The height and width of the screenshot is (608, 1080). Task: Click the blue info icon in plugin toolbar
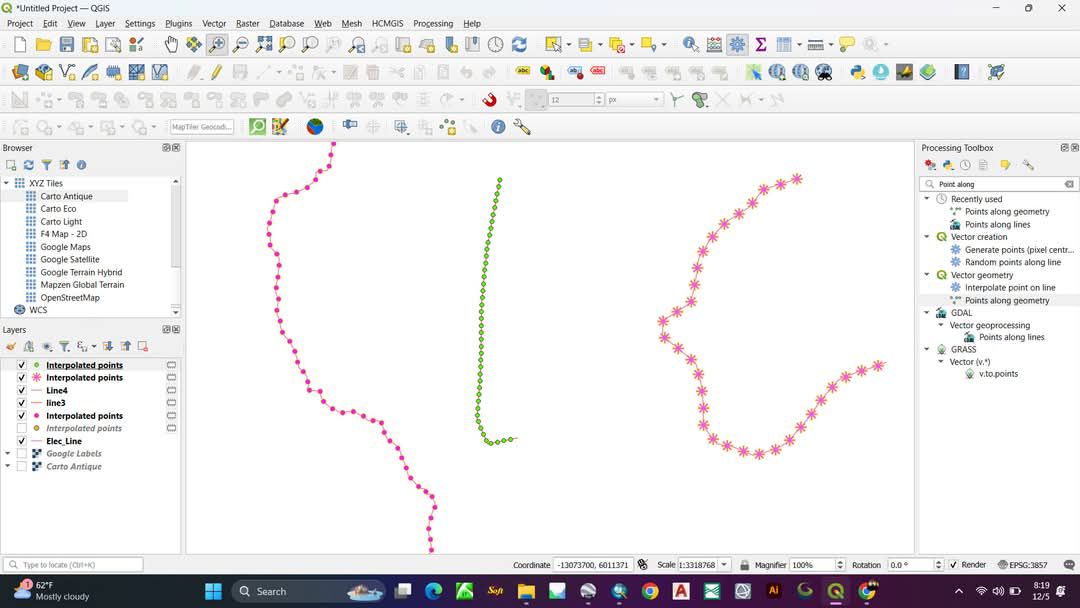tap(498, 127)
